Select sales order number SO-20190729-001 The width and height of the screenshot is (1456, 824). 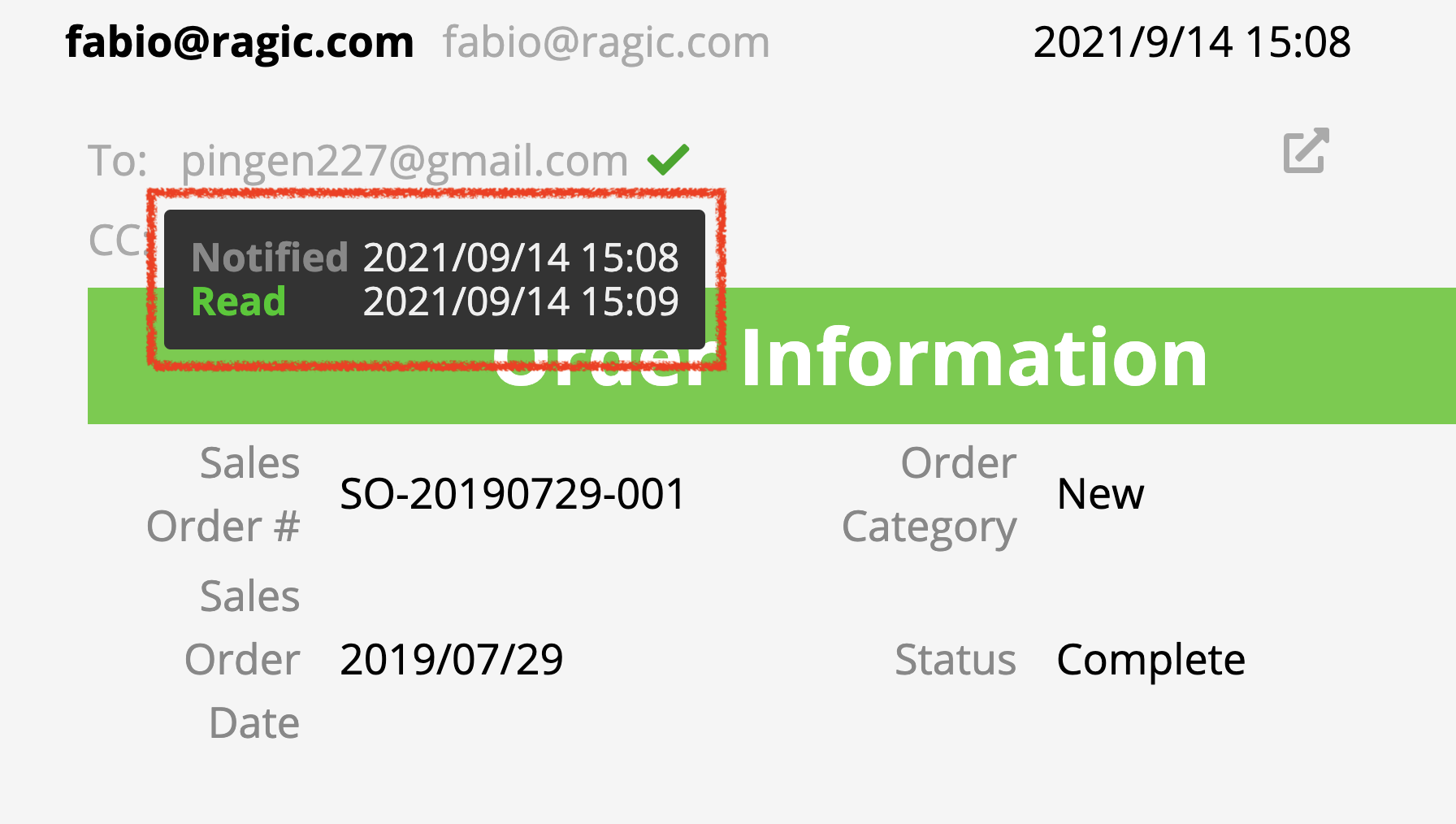[x=513, y=494]
